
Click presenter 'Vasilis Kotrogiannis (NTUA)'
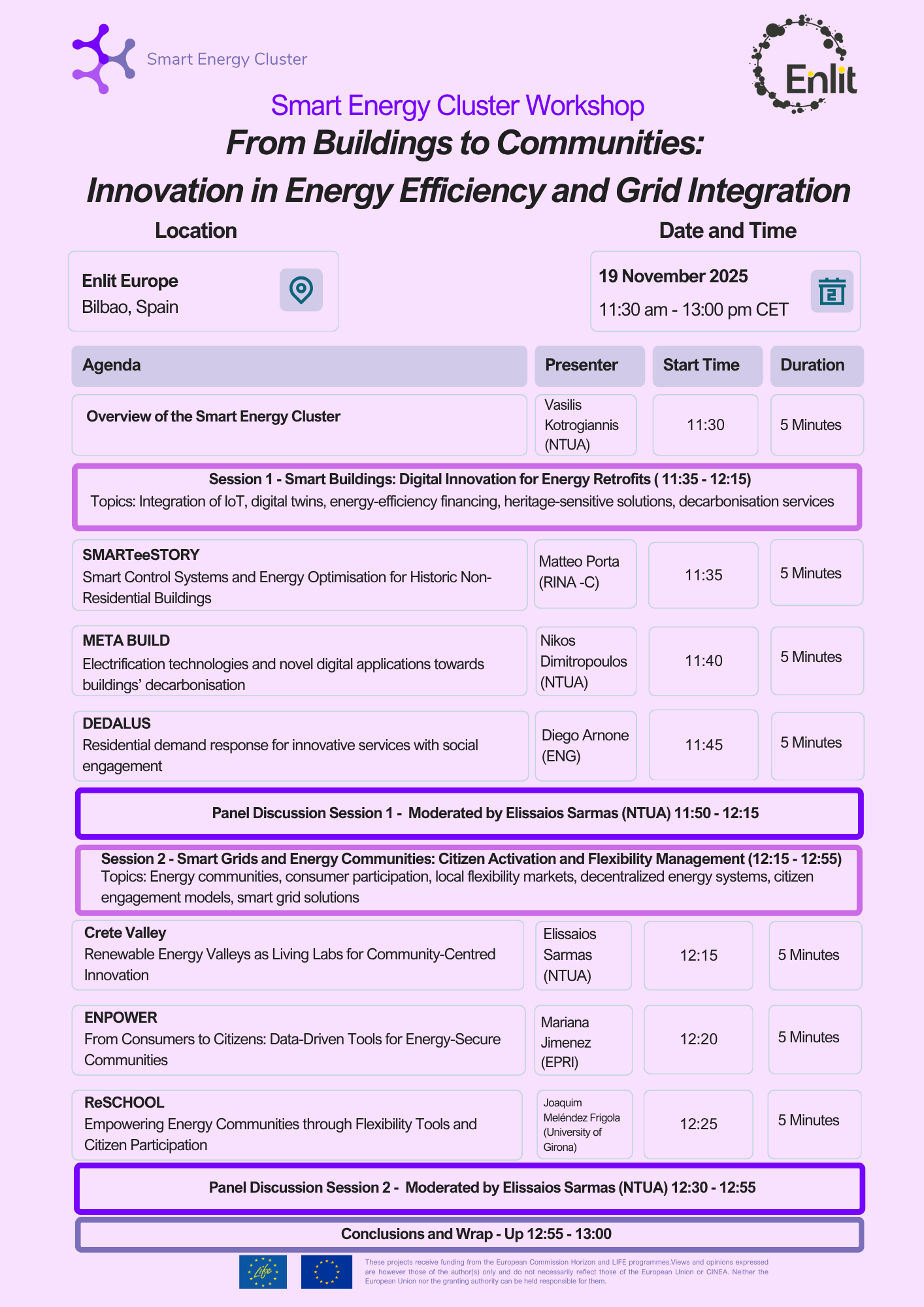point(586,425)
